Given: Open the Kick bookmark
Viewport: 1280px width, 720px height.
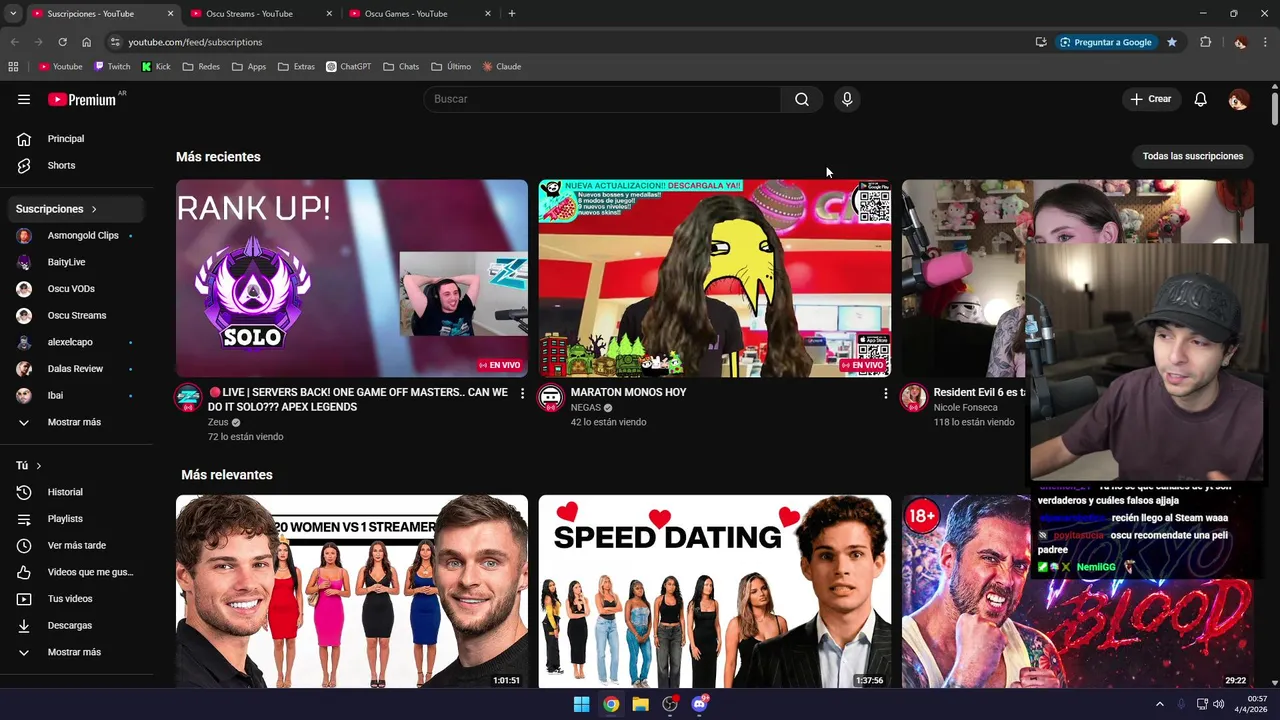Looking at the screenshot, I should pyautogui.click(x=156, y=67).
